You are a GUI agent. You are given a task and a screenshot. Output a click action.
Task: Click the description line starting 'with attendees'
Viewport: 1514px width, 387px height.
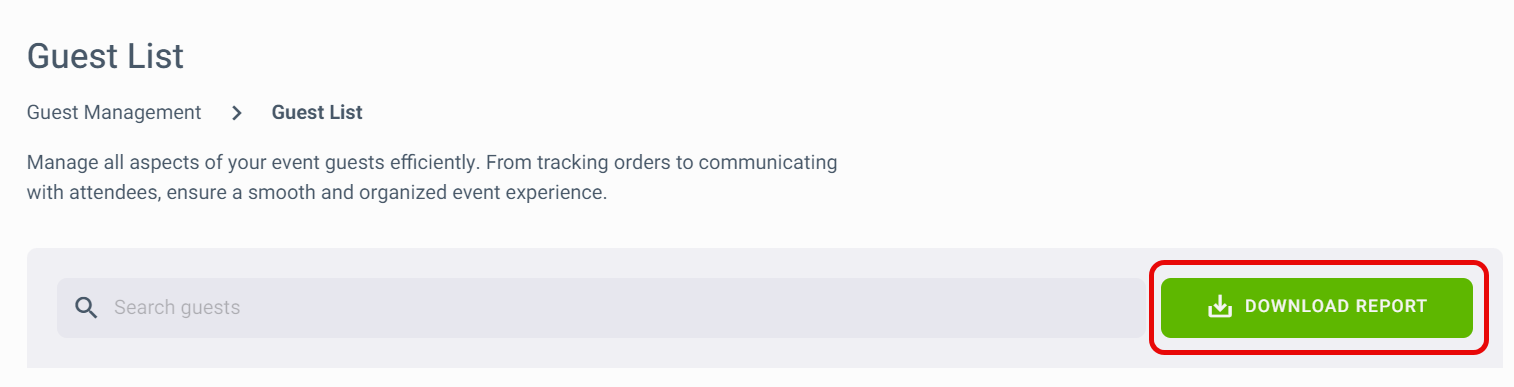pos(317,192)
